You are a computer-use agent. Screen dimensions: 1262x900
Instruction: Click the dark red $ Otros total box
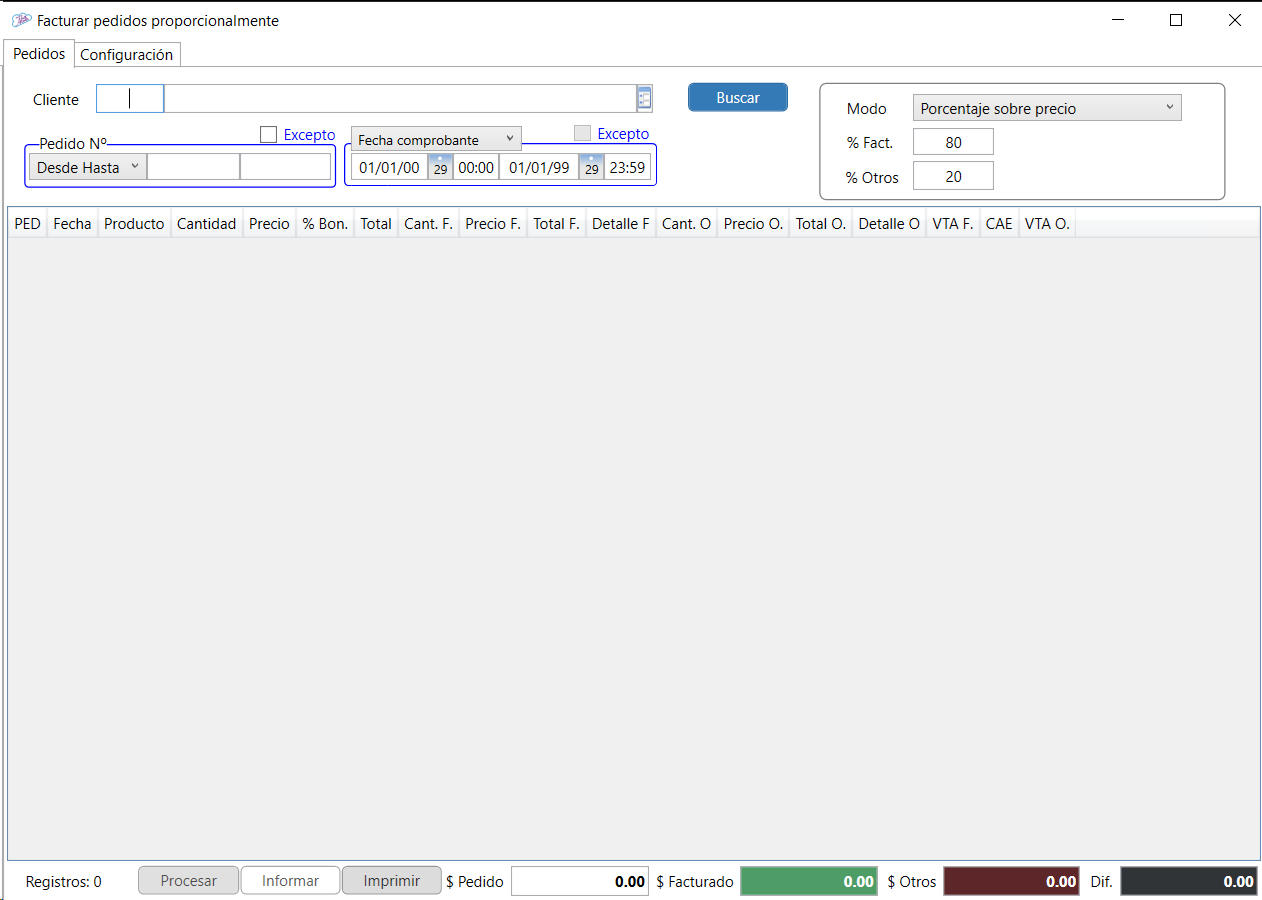[1012, 881]
